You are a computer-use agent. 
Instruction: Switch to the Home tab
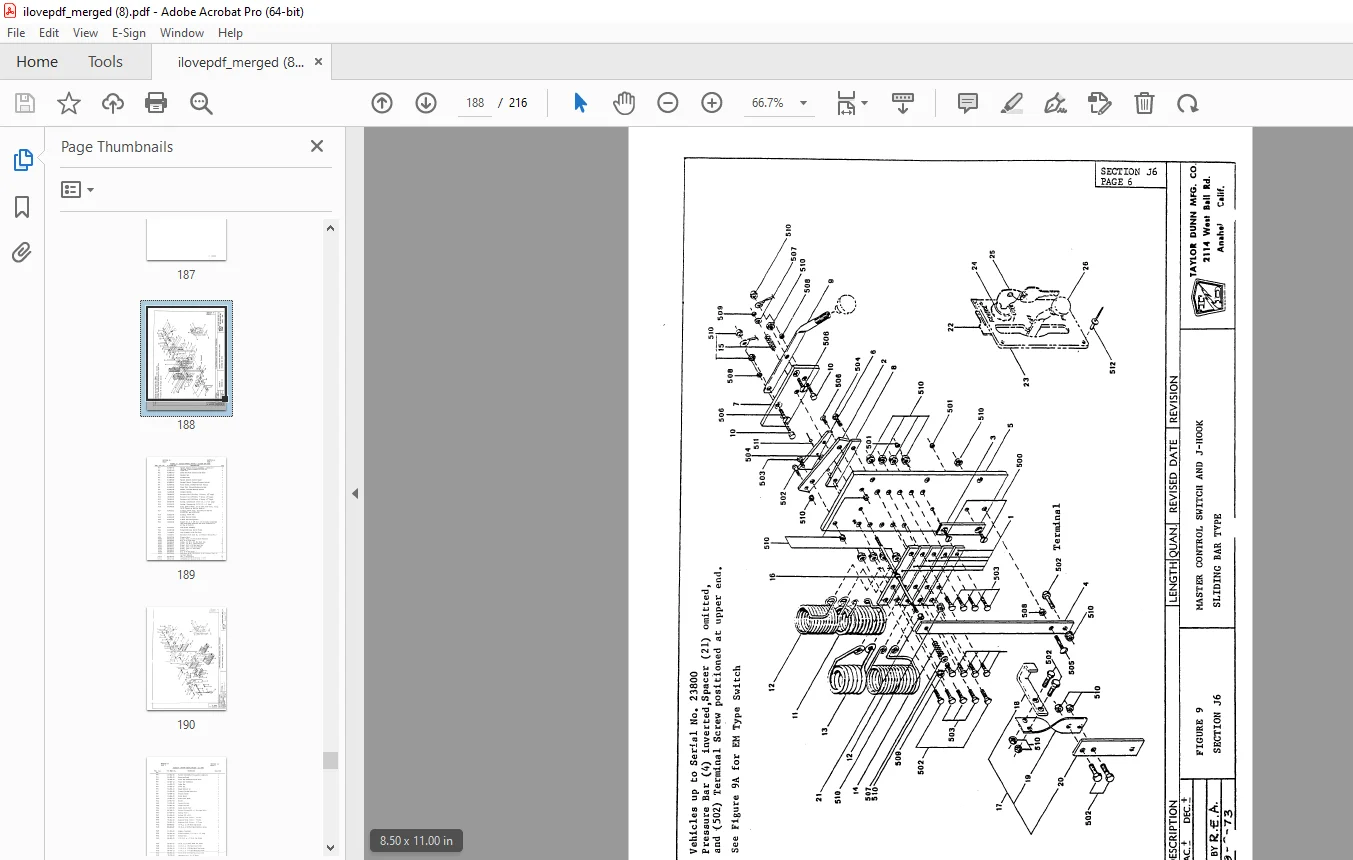(x=37, y=62)
